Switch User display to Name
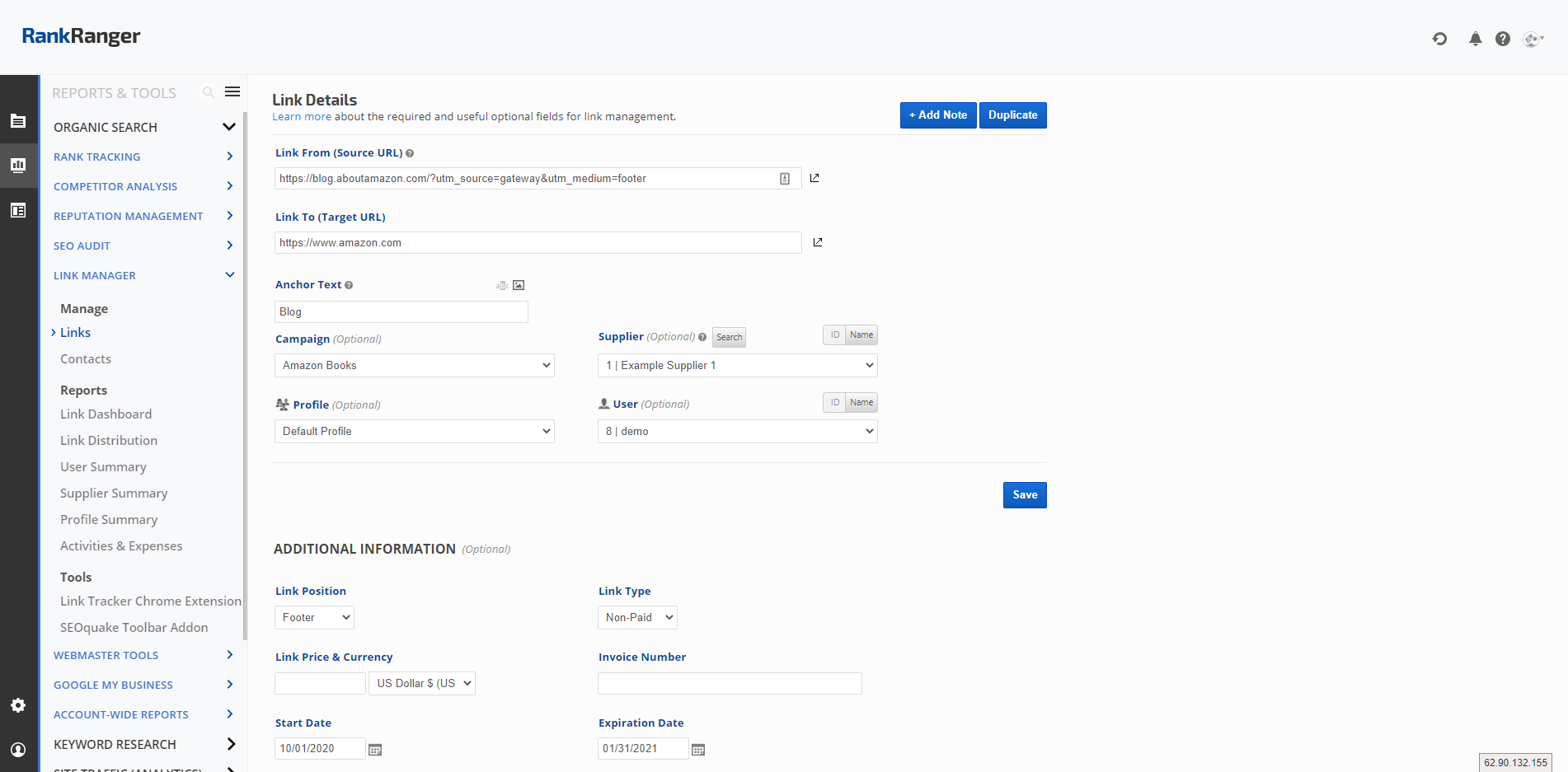1568x772 pixels. pos(861,403)
